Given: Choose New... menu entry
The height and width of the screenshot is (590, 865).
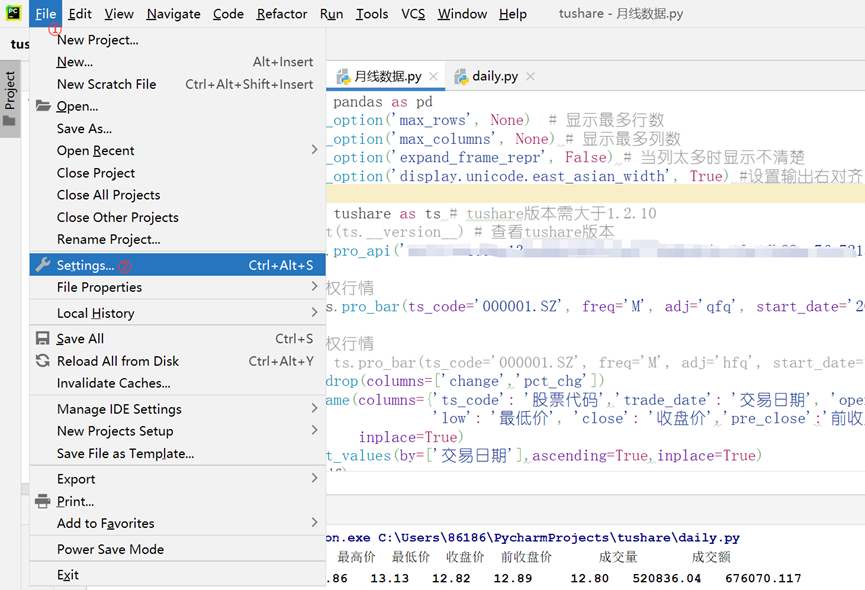Looking at the screenshot, I should pyautogui.click(x=177, y=62).
